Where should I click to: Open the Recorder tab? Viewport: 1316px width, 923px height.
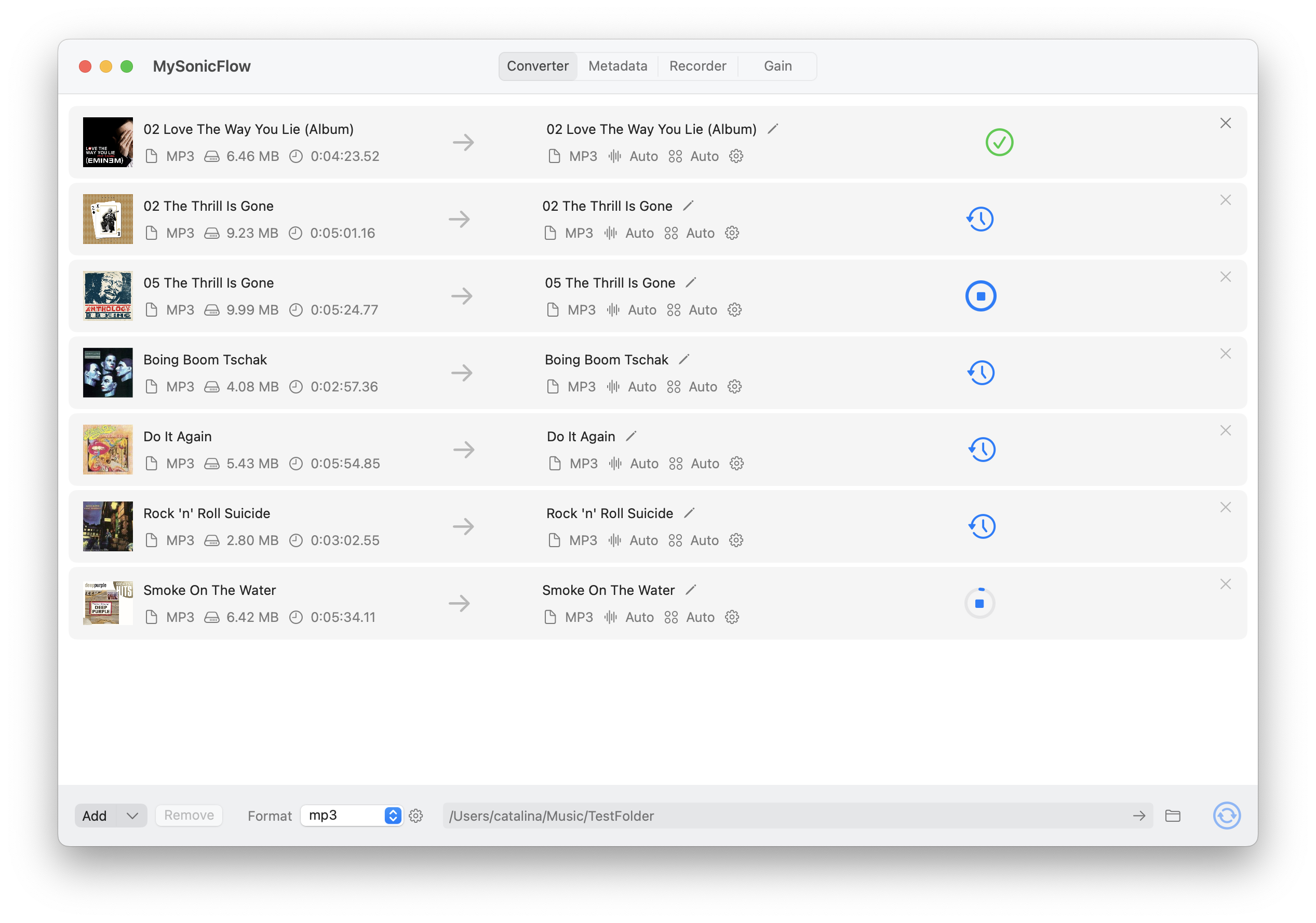[697, 66]
